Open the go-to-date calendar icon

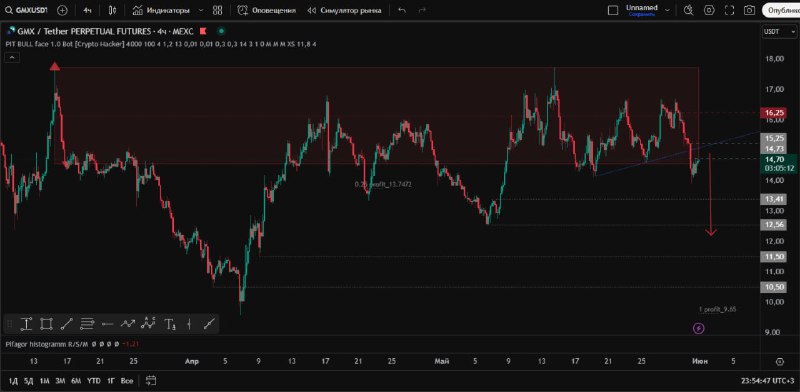coord(151,381)
